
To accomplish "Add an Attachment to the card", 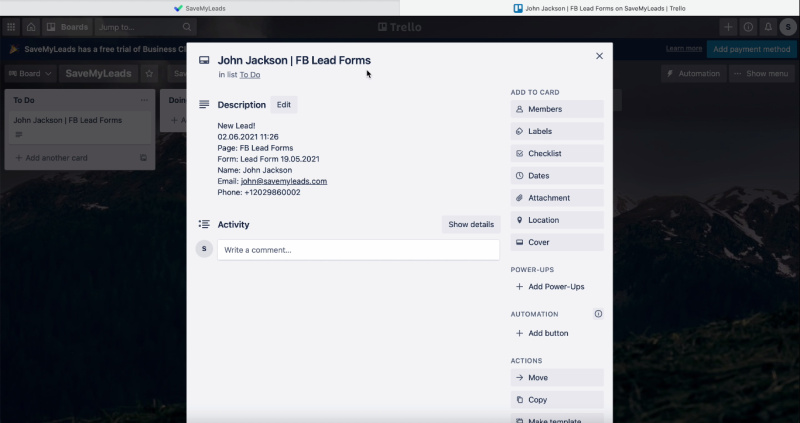I will (557, 198).
